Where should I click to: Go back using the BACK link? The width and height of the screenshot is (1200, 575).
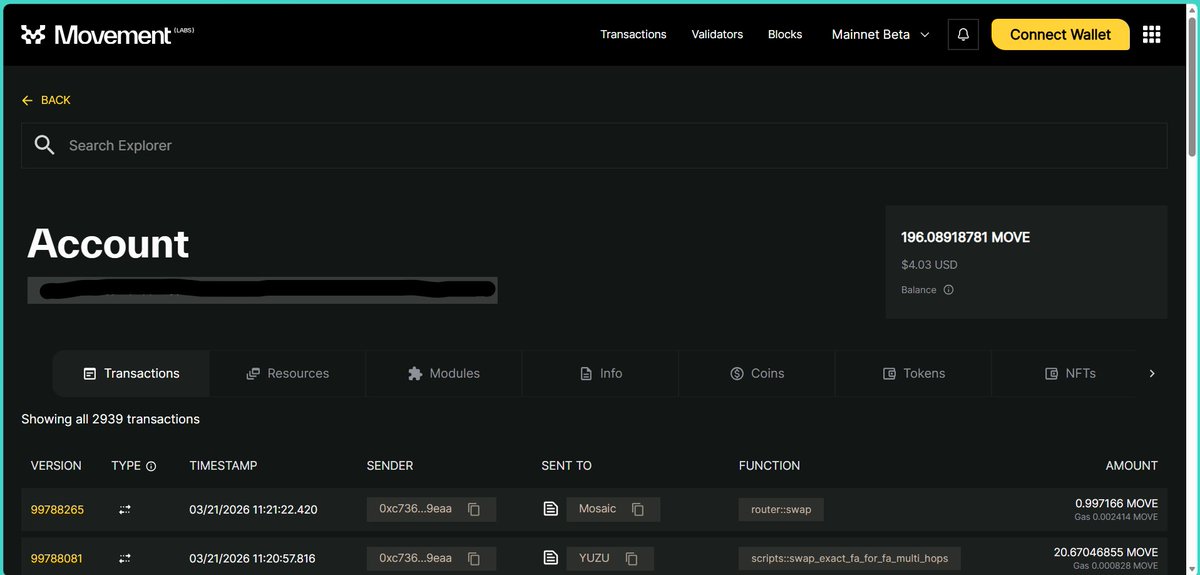[x=46, y=100]
